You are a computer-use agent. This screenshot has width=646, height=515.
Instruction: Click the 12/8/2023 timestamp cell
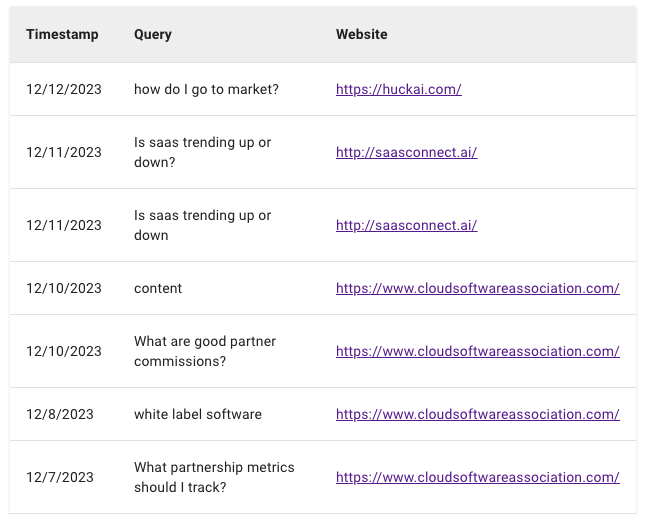click(x=60, y=414)
